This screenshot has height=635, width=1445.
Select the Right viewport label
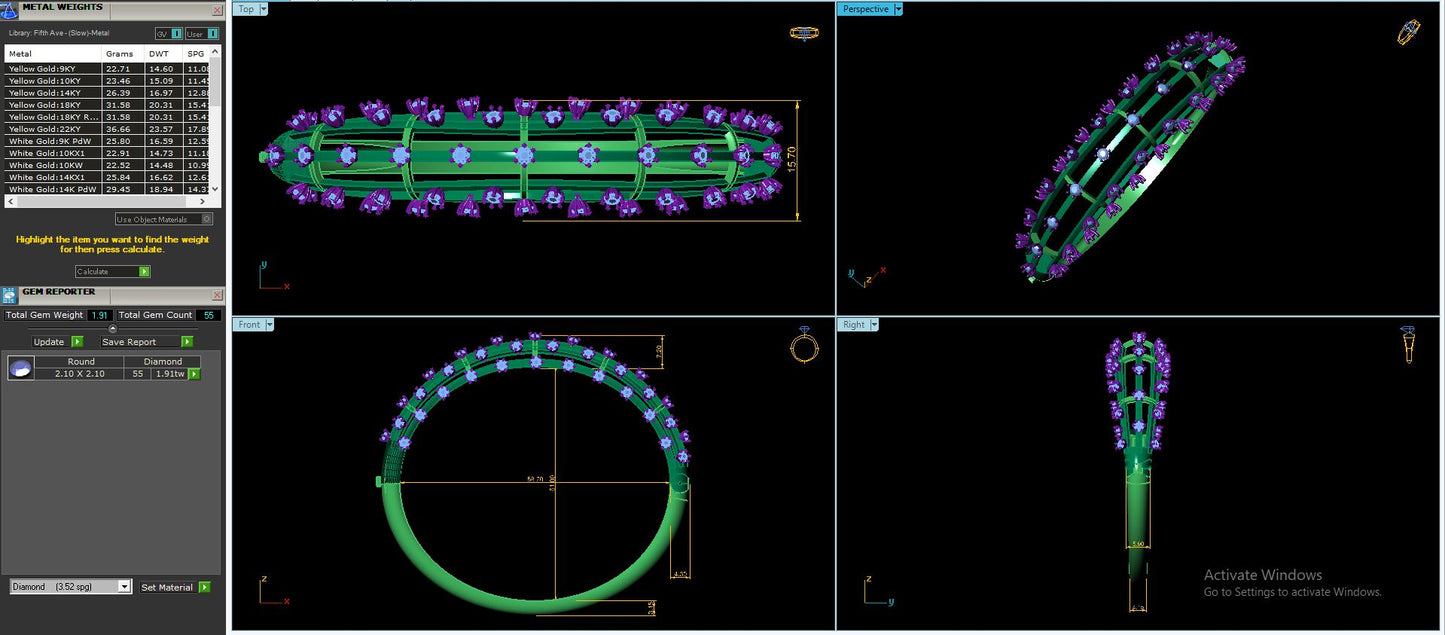(854, 324)
